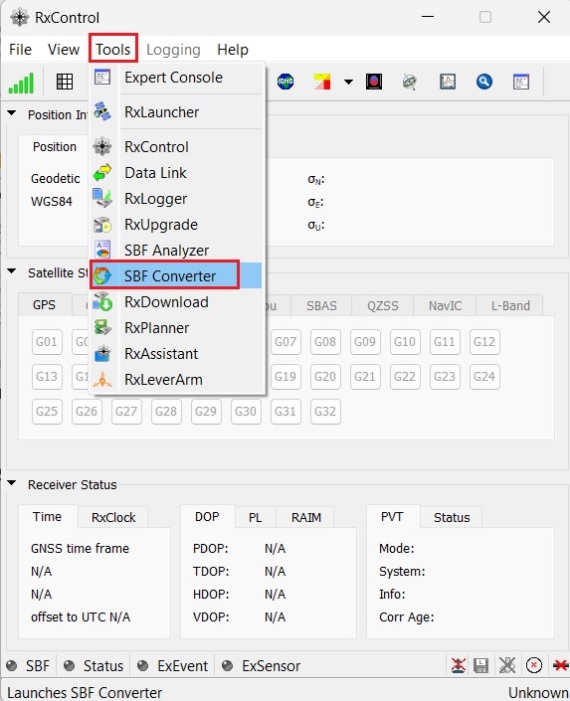Click the crossed-out antenna status bar icon
This screenshot has height=701, width=570.
(458, 666)
